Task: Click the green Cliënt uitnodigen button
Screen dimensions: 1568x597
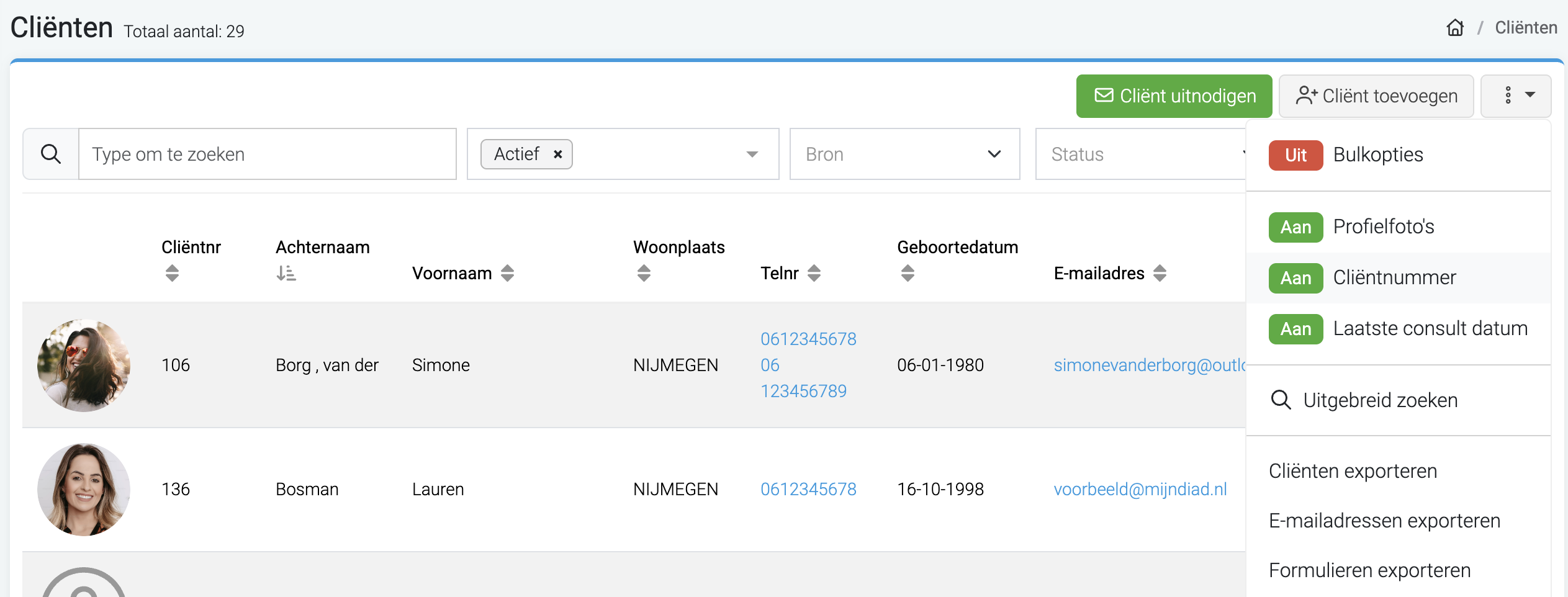Action: 1174,96
